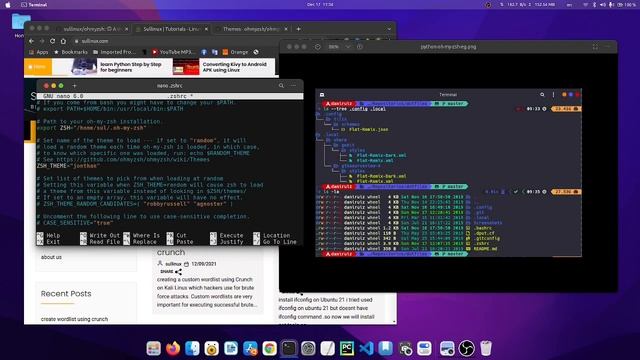Switch to the Sullinux Tutorials tab
Viewport: 640px width, 360px height.
[x=171, y=29]
